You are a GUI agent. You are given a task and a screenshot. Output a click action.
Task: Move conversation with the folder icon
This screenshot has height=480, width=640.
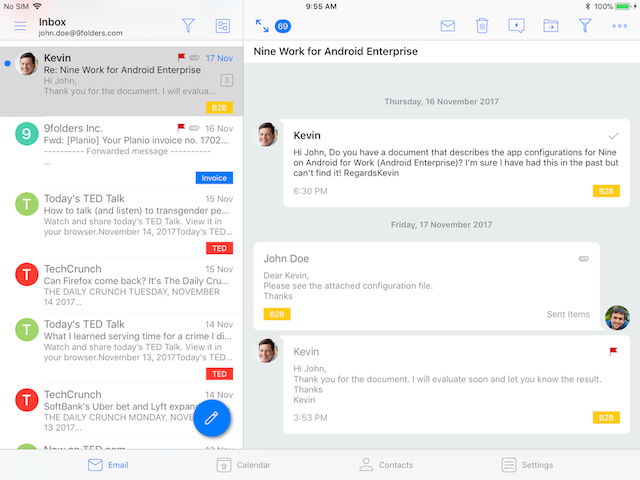[x=551, y=26]
